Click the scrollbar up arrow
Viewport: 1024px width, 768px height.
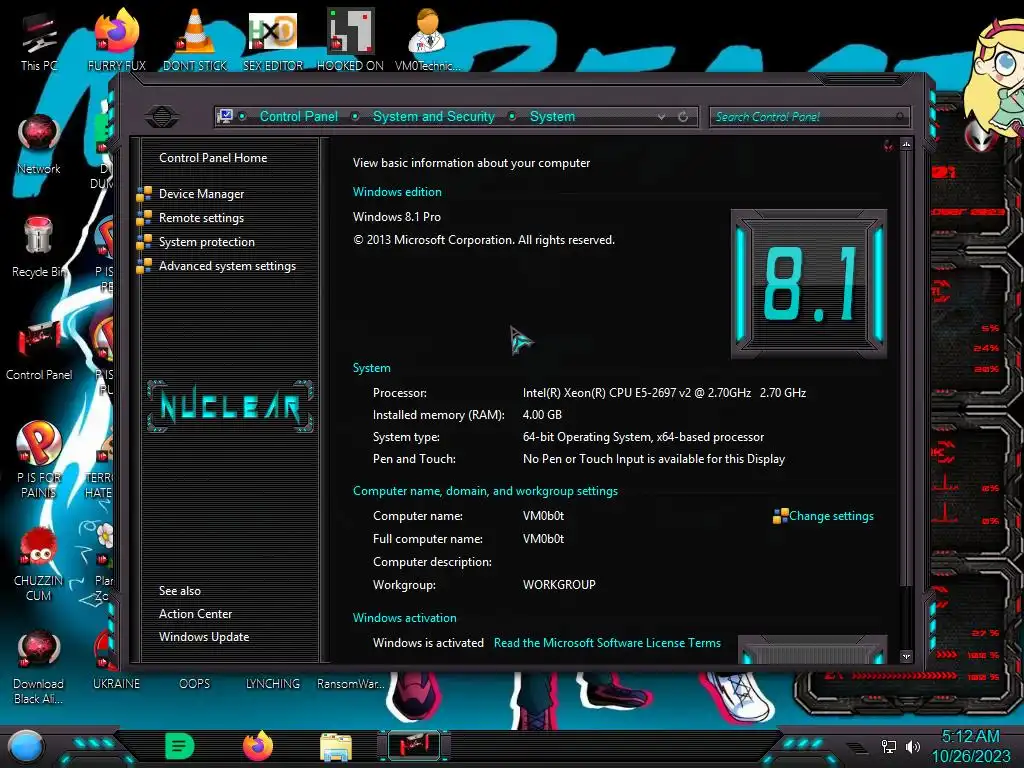coord(906,144)
